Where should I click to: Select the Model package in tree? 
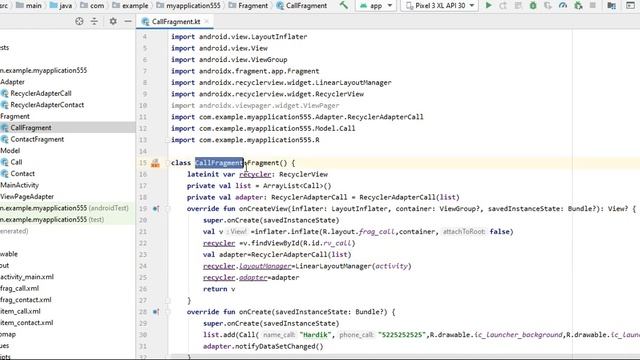click(x=10, y=151)
